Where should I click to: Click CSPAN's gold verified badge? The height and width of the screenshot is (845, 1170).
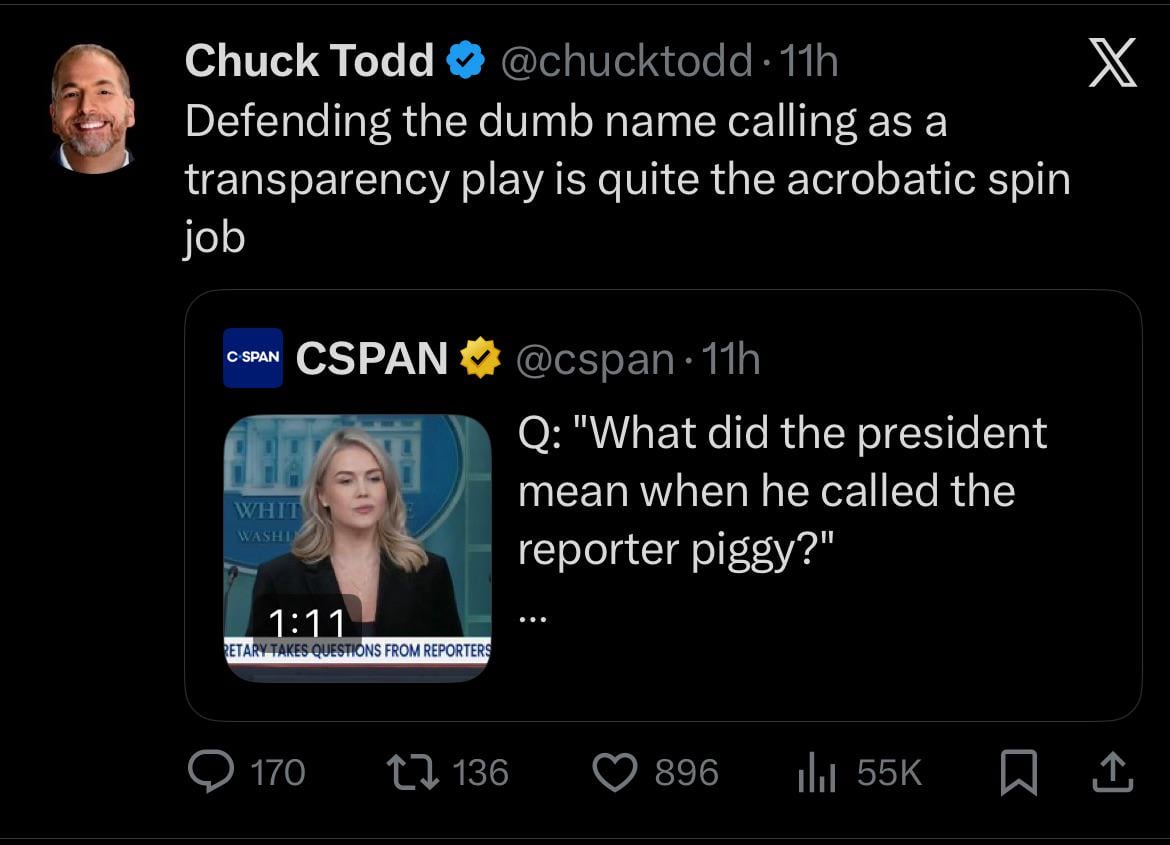tap(479, 358)
